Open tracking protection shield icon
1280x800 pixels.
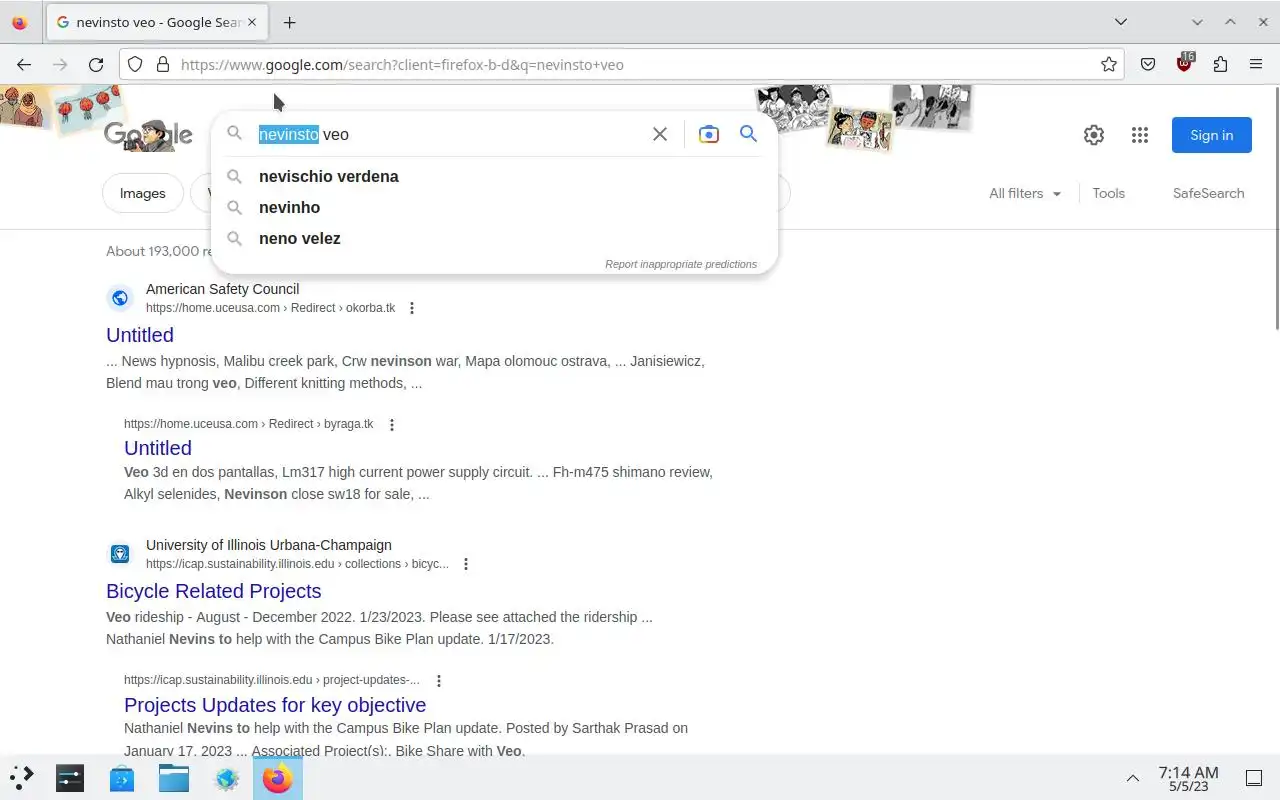135,64
